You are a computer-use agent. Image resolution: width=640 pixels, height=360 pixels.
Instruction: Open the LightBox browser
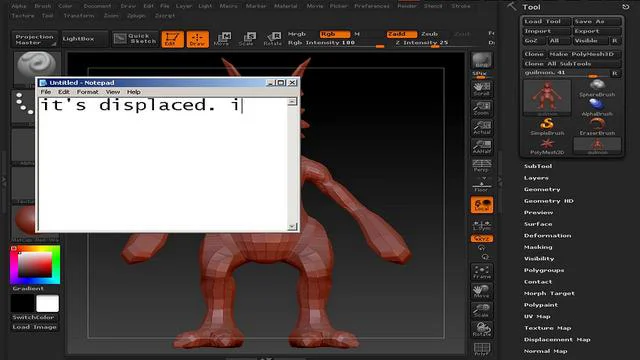point(84,39)
